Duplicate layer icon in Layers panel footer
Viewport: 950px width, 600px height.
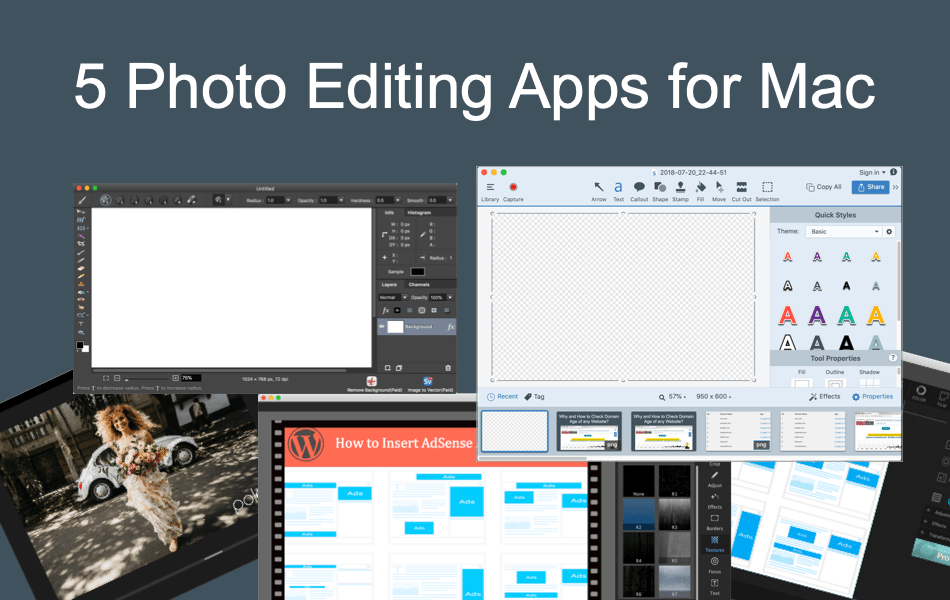click(399, 368)
